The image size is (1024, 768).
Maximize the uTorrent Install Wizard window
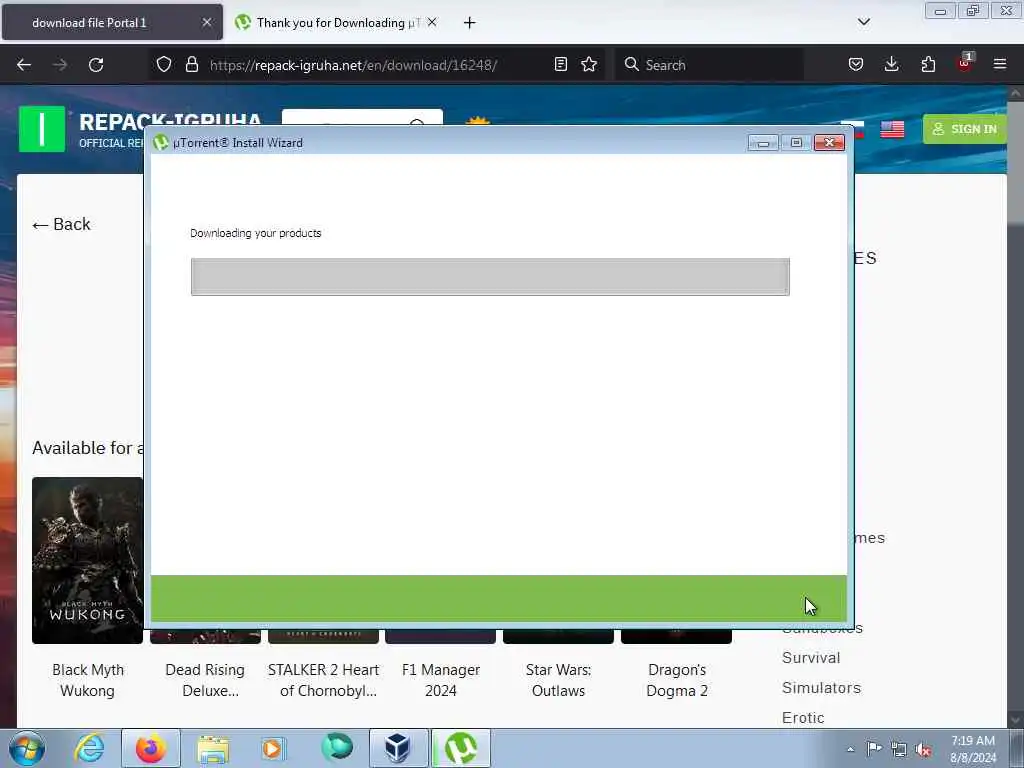click(796, 142)
